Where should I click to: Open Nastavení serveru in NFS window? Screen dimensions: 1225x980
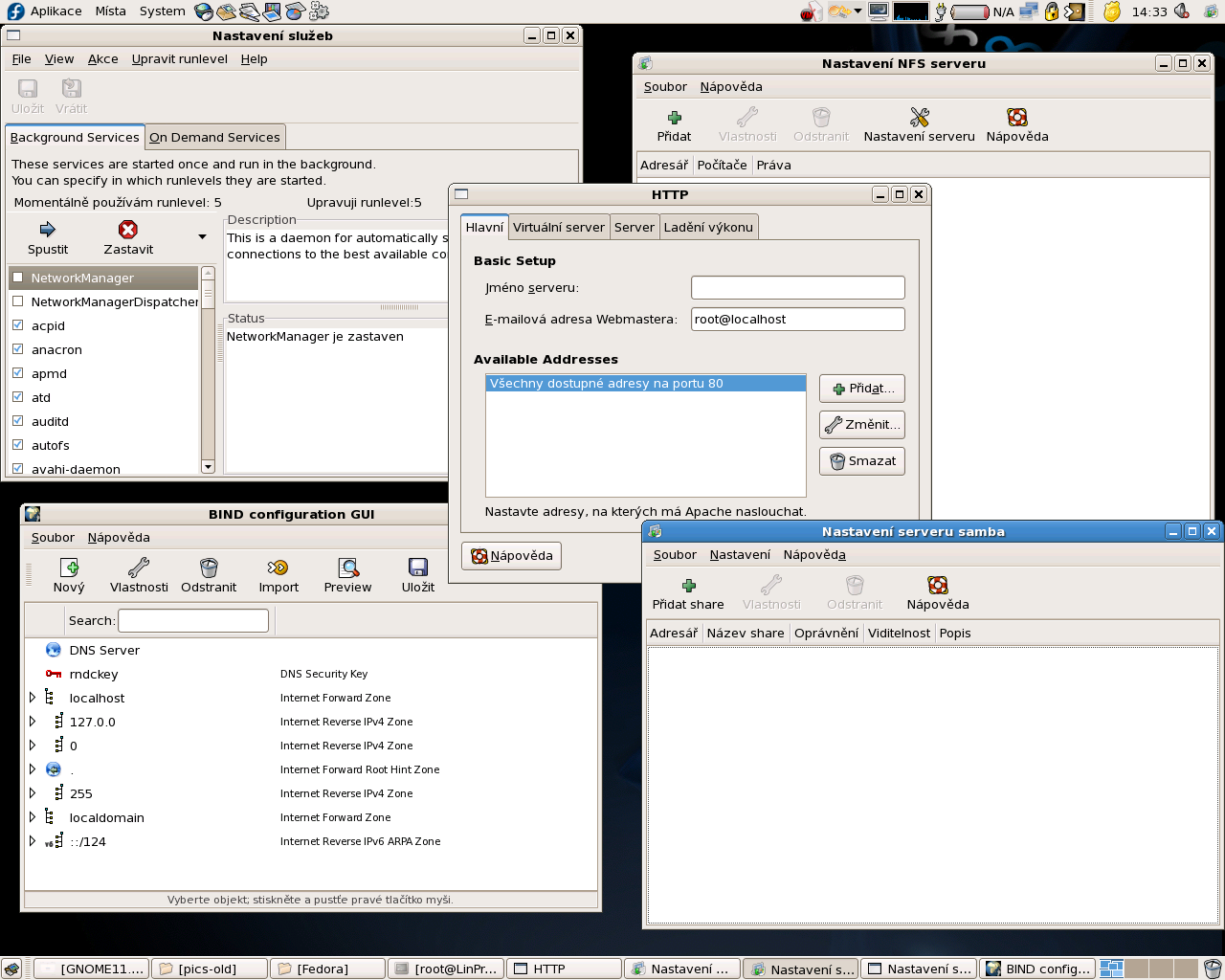tap(919, 125)
